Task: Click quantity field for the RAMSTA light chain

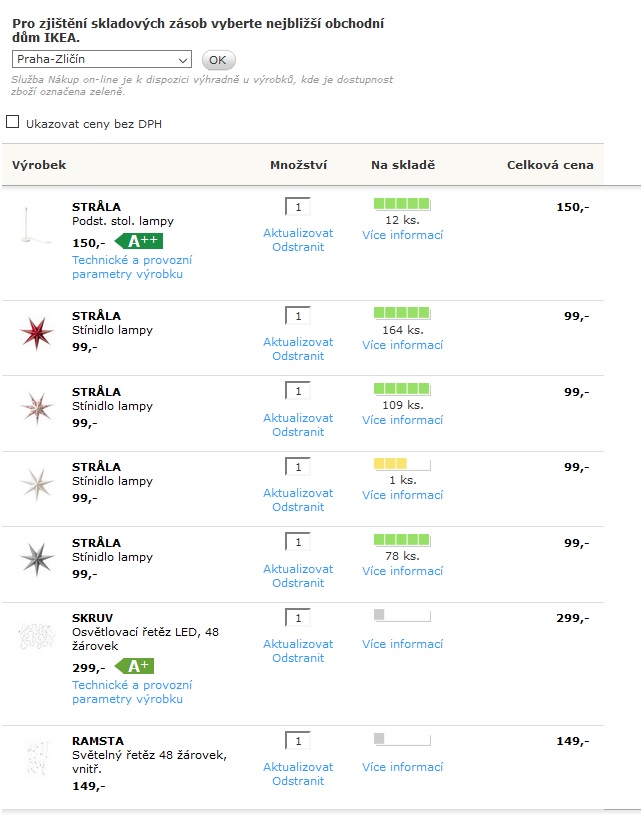Action: [x=298, y=741]
